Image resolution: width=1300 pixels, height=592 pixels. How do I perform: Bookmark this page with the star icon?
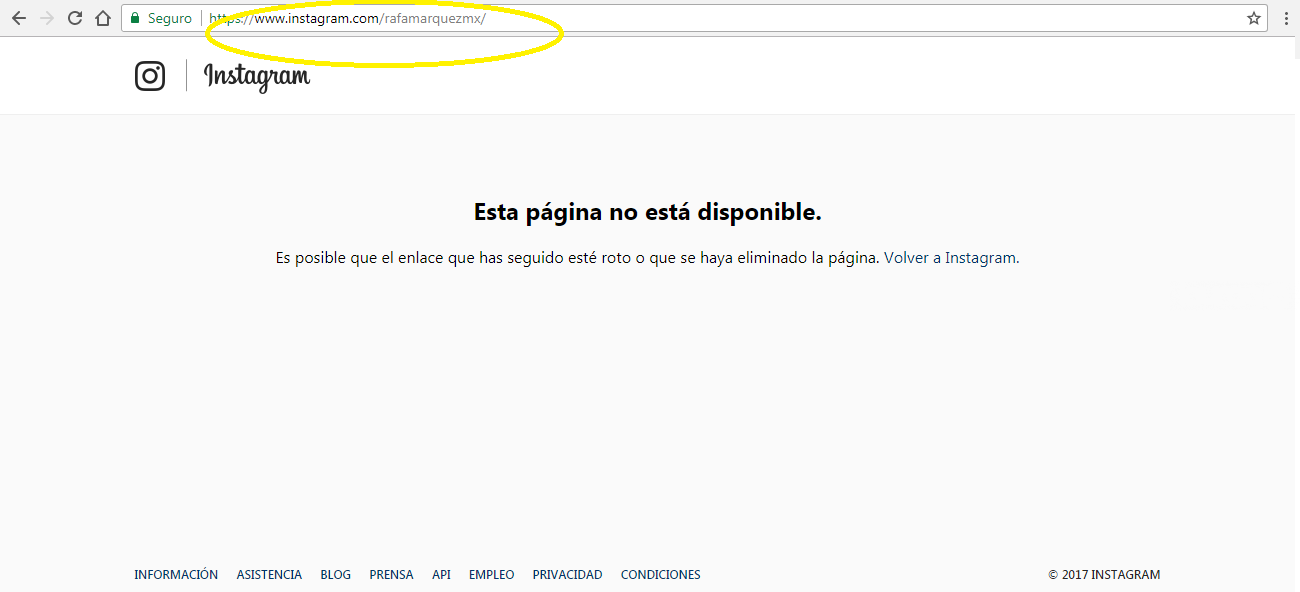click(x=1253, y=18)
